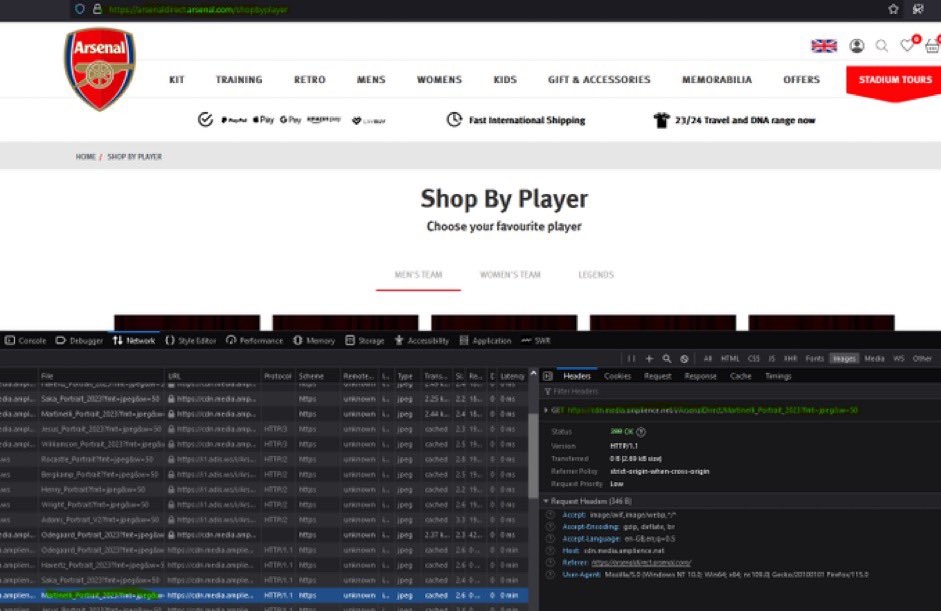Open the user account icon
941x611 pixels.
pyautogui.click(x=856, y=46)
